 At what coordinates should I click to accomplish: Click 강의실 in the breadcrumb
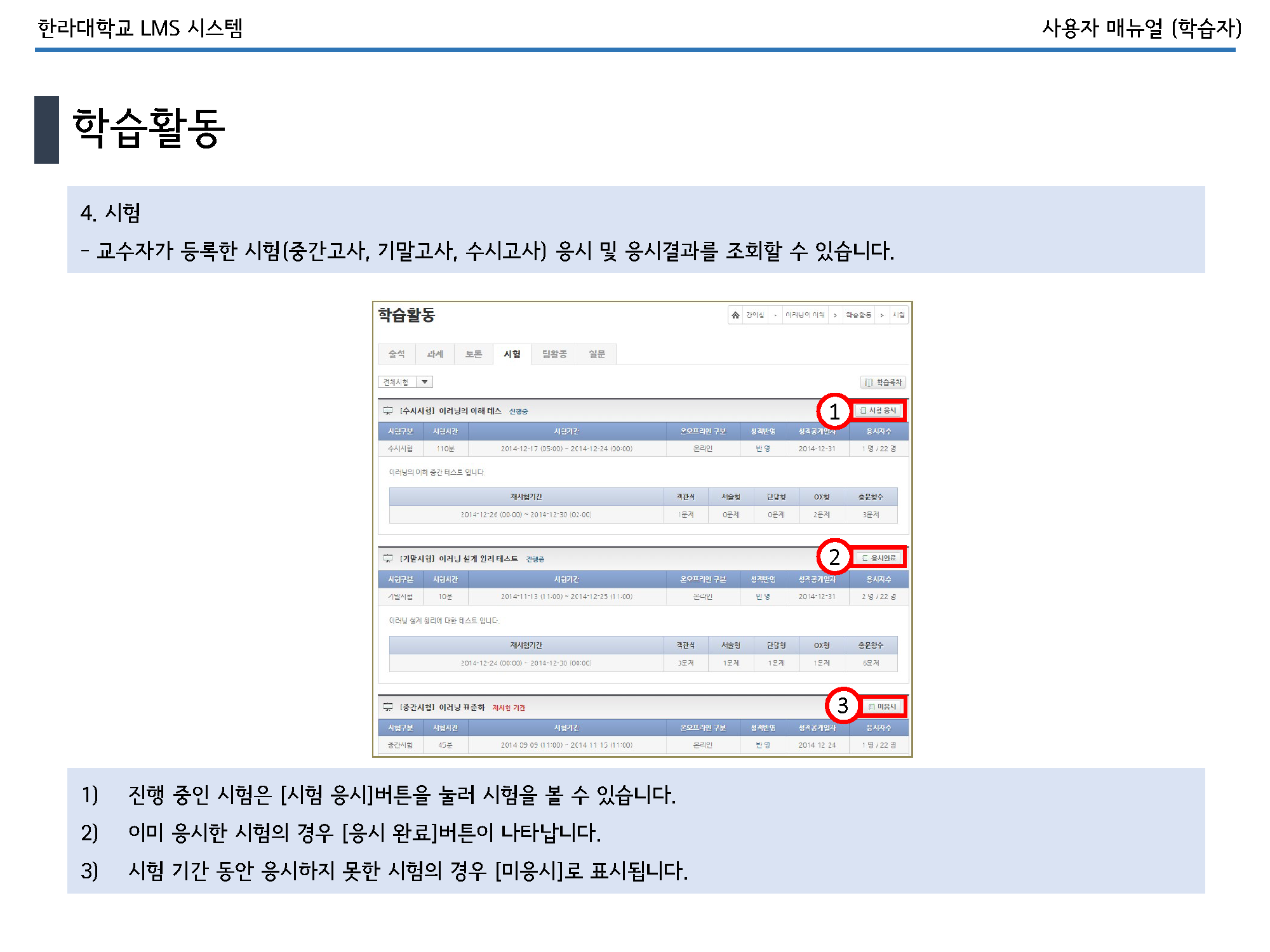click(x=755, y=315)
